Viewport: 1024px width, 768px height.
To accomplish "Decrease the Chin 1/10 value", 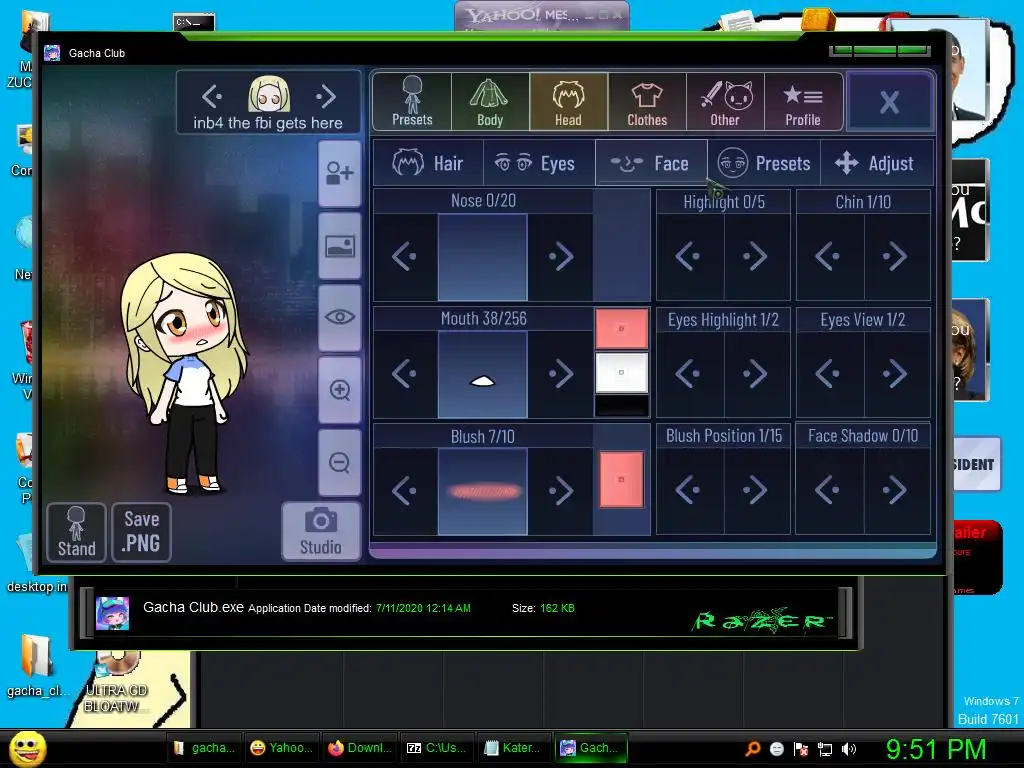I will click(x=829, y=257).
